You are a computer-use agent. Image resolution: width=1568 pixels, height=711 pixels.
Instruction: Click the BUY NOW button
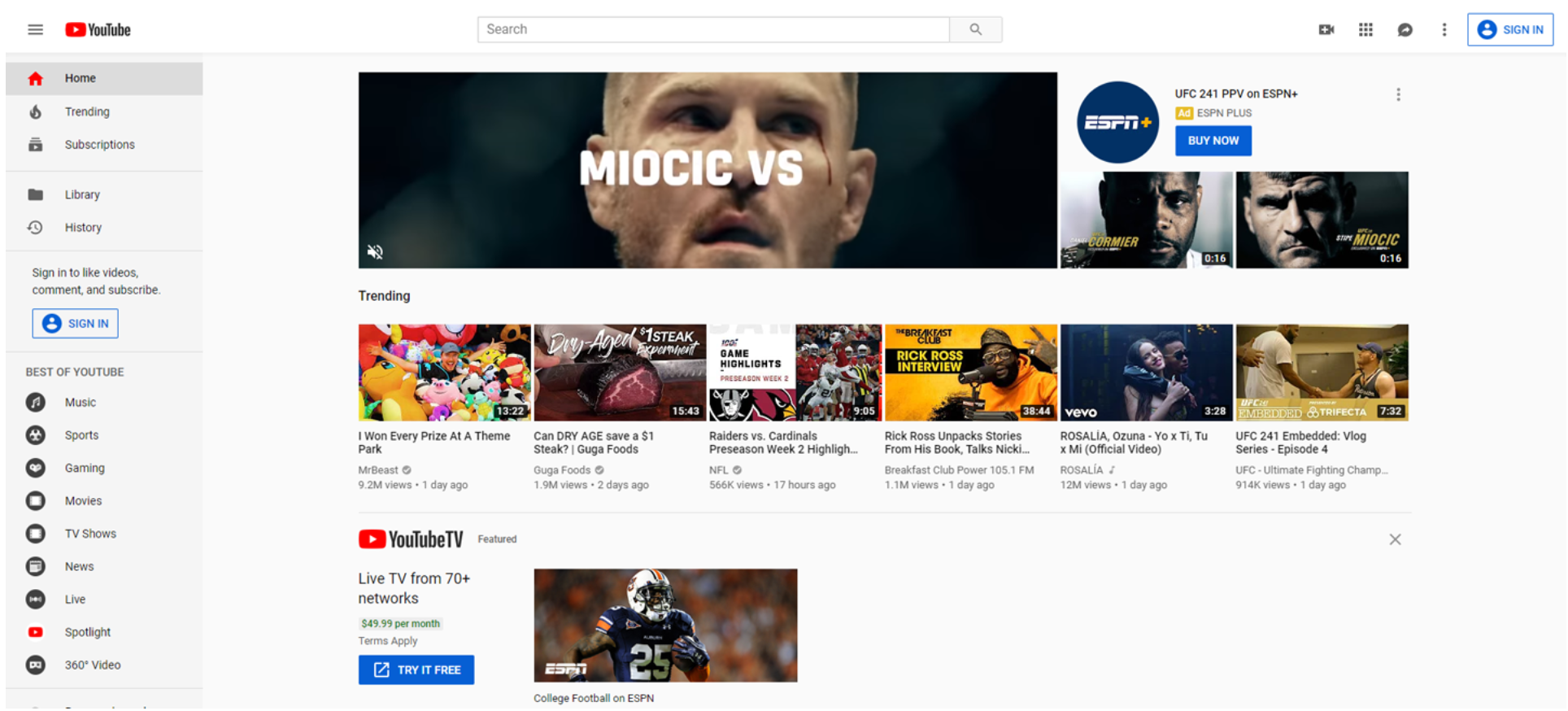pos(1213,141)
